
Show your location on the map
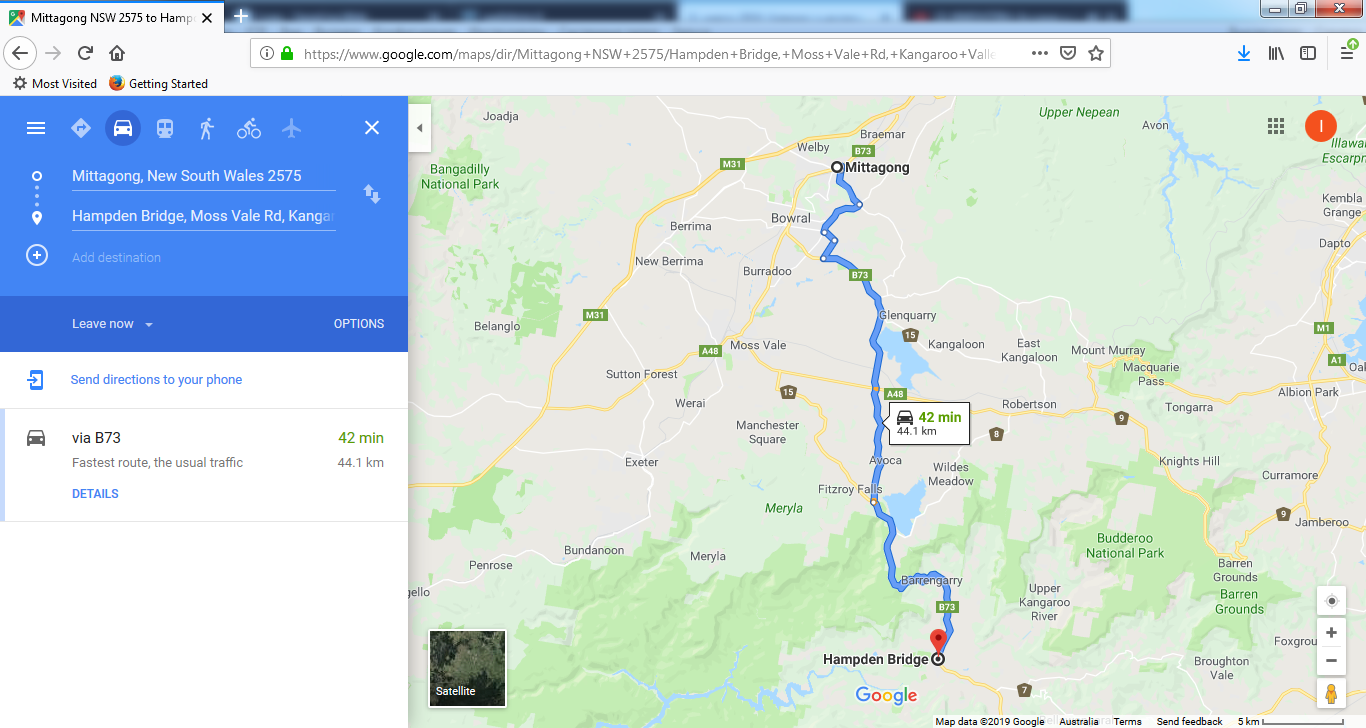point(1331,601)
